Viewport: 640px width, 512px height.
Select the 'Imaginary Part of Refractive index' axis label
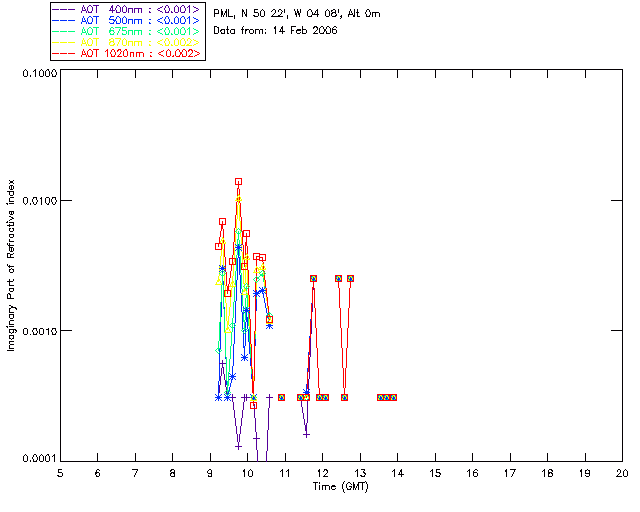[11, 265]
